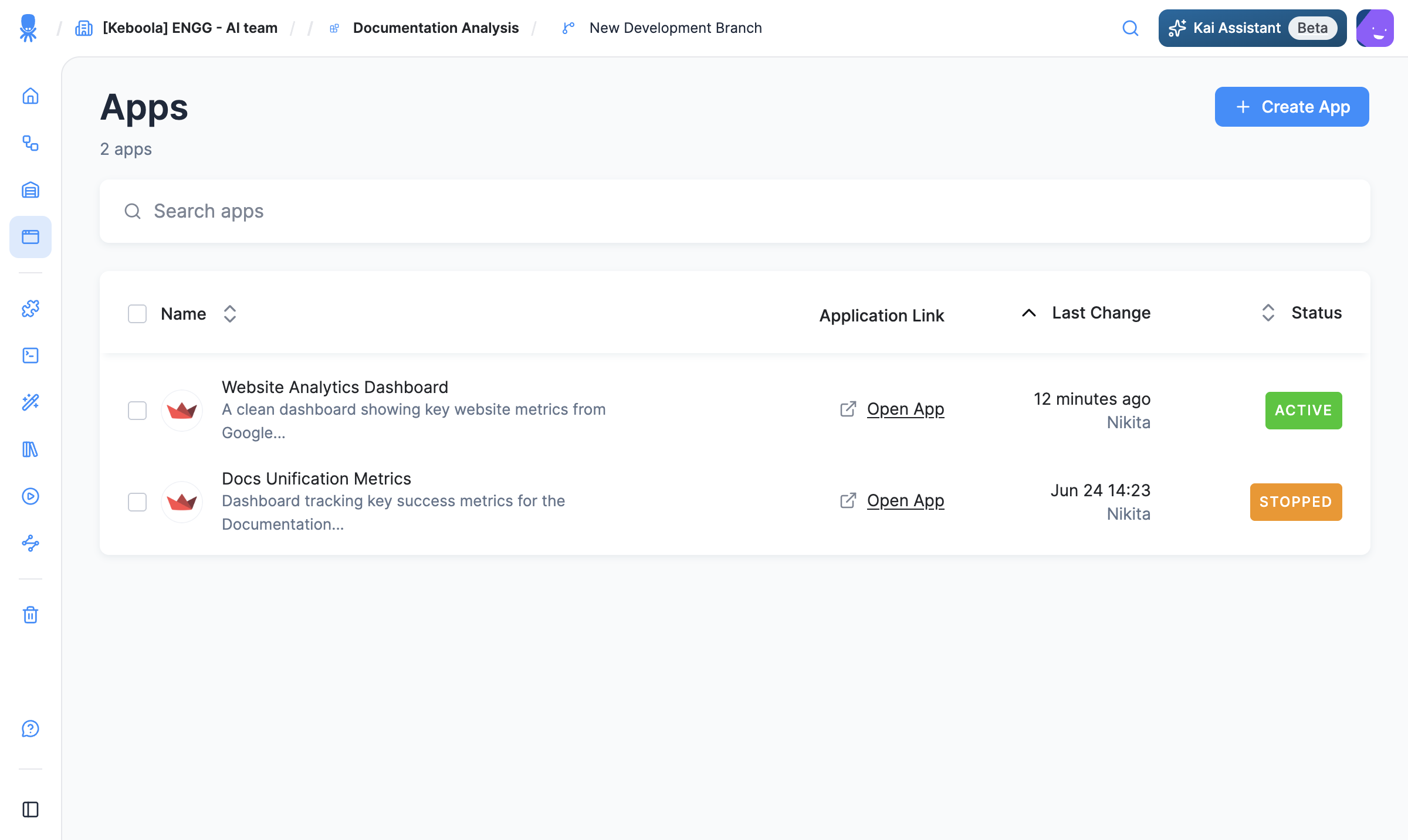Image resolution: width=1408 pixels, height=840 pixels.
Task: Open the Documentation Analysis project breadcrumb
Action: pos(436,28)
